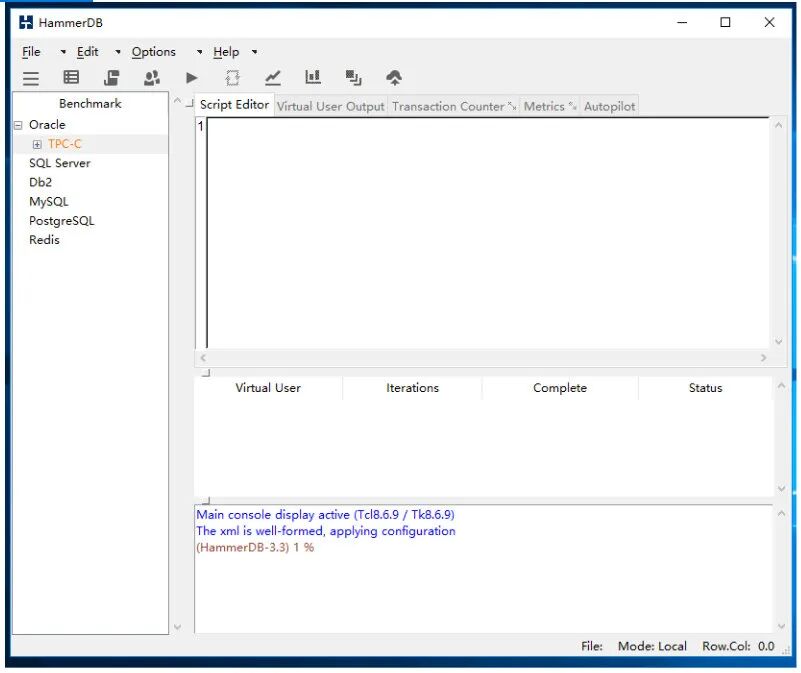Open the transaction counter line chart icon
Viewport: 801px width, 673px height.
point(273,78)
